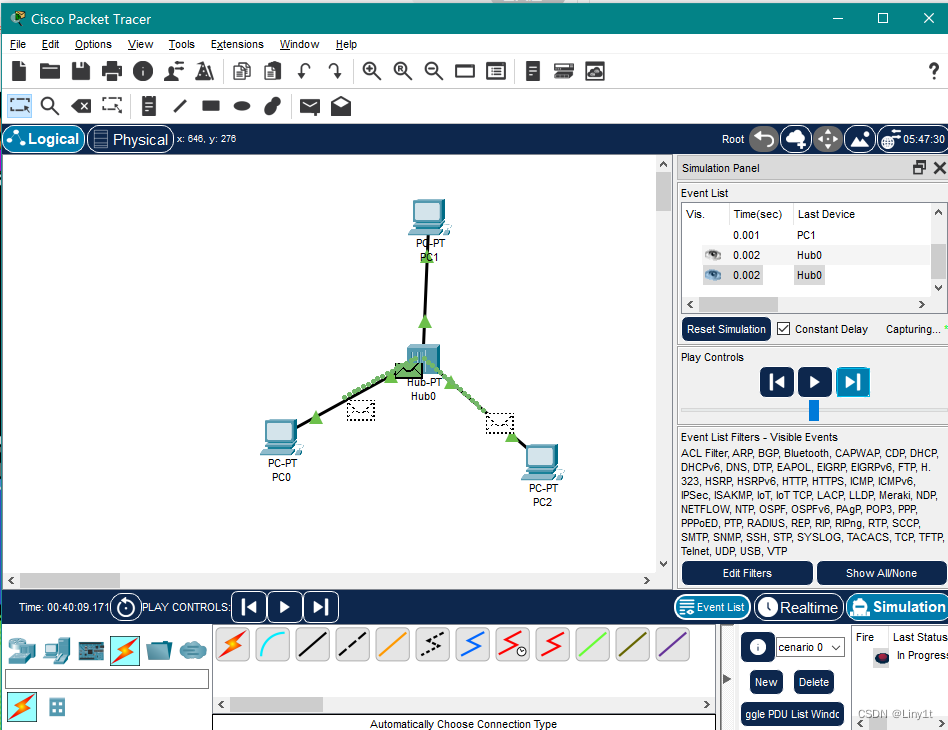This screenshot has height=730, width=948.
Task: Click Capture then Forward in Simulation Panel
Action: coord(852,382)
